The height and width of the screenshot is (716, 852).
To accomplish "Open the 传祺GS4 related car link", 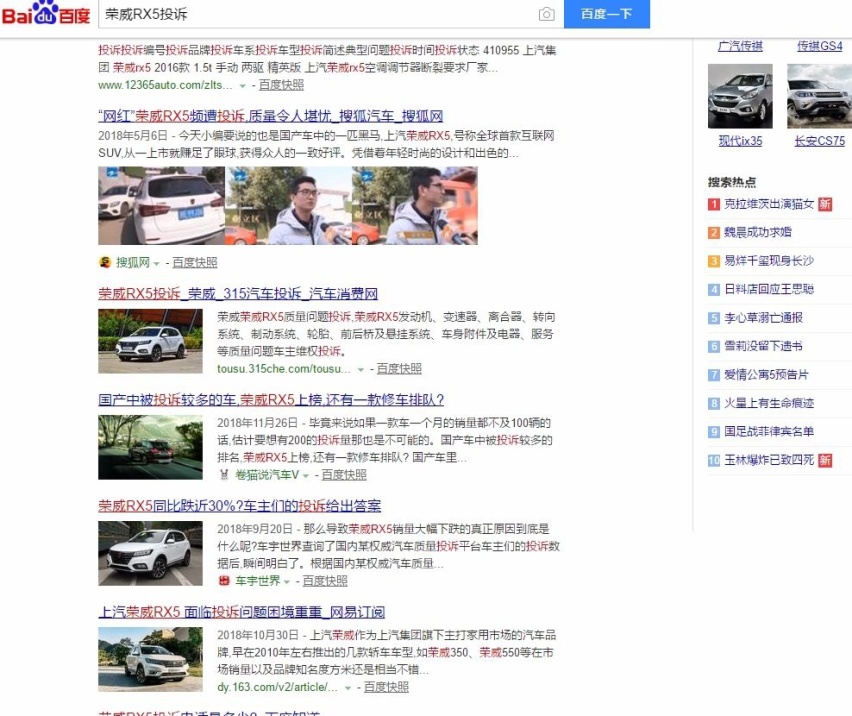I will 819,46.
